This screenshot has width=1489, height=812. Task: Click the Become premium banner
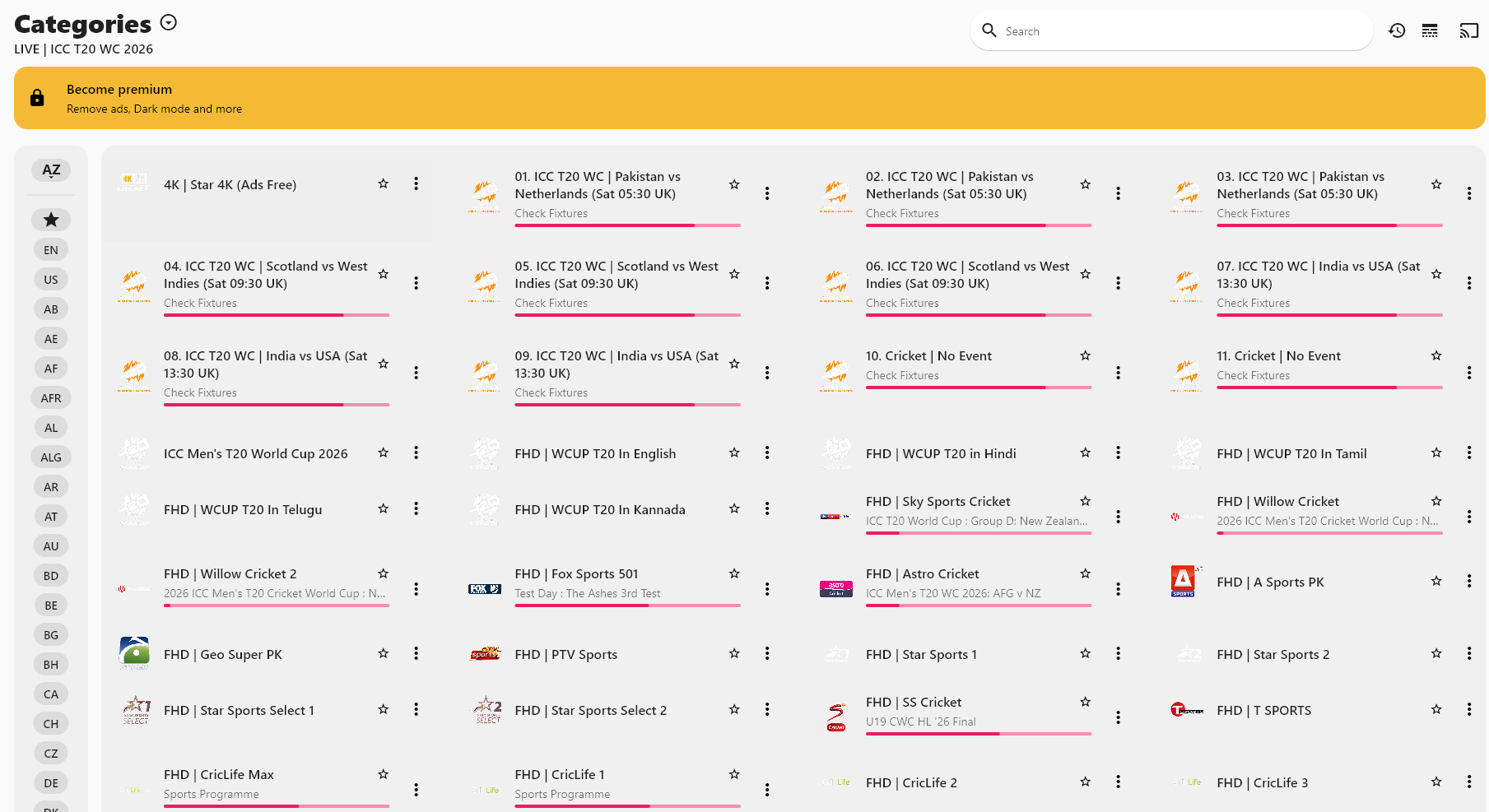click(750, 98)
